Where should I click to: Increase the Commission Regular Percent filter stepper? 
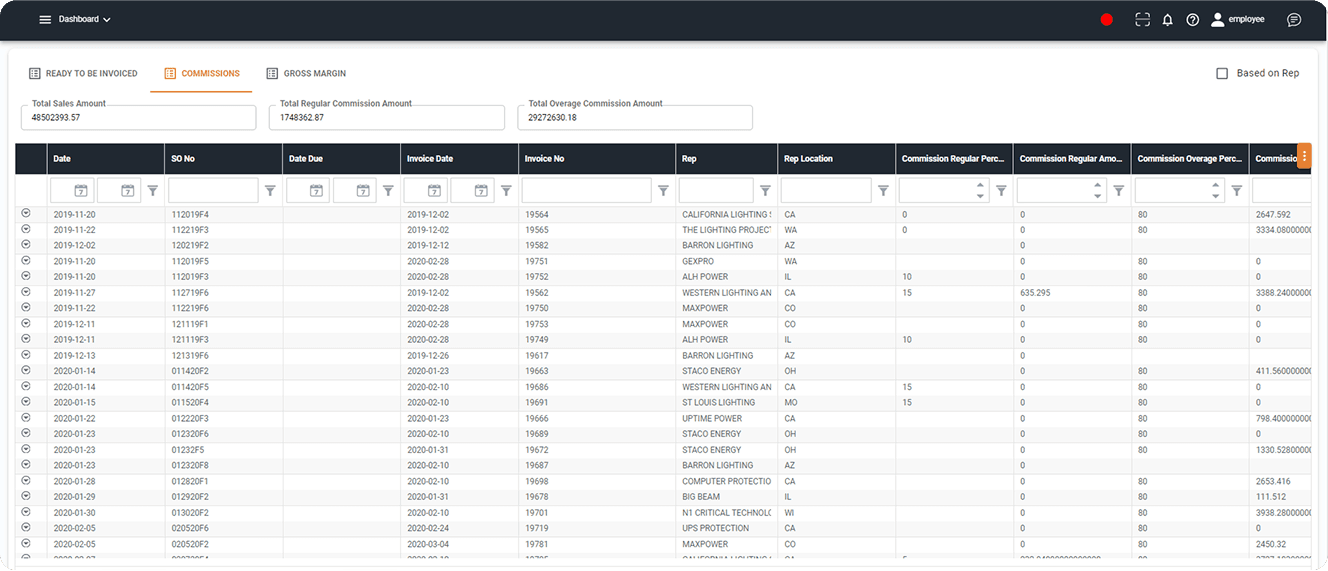(x=980, y=185)
